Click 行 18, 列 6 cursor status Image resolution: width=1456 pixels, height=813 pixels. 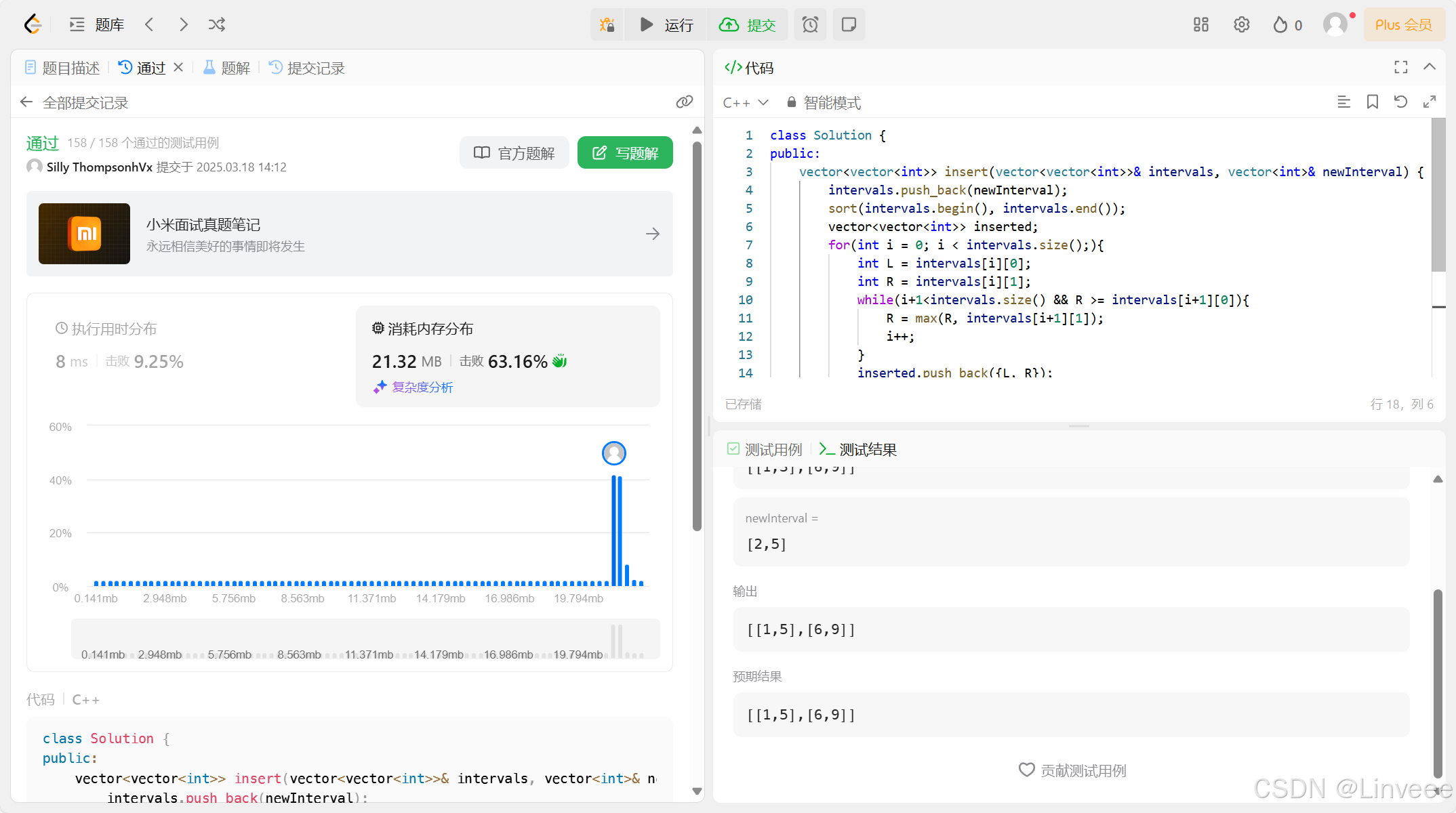point(1402,404)
